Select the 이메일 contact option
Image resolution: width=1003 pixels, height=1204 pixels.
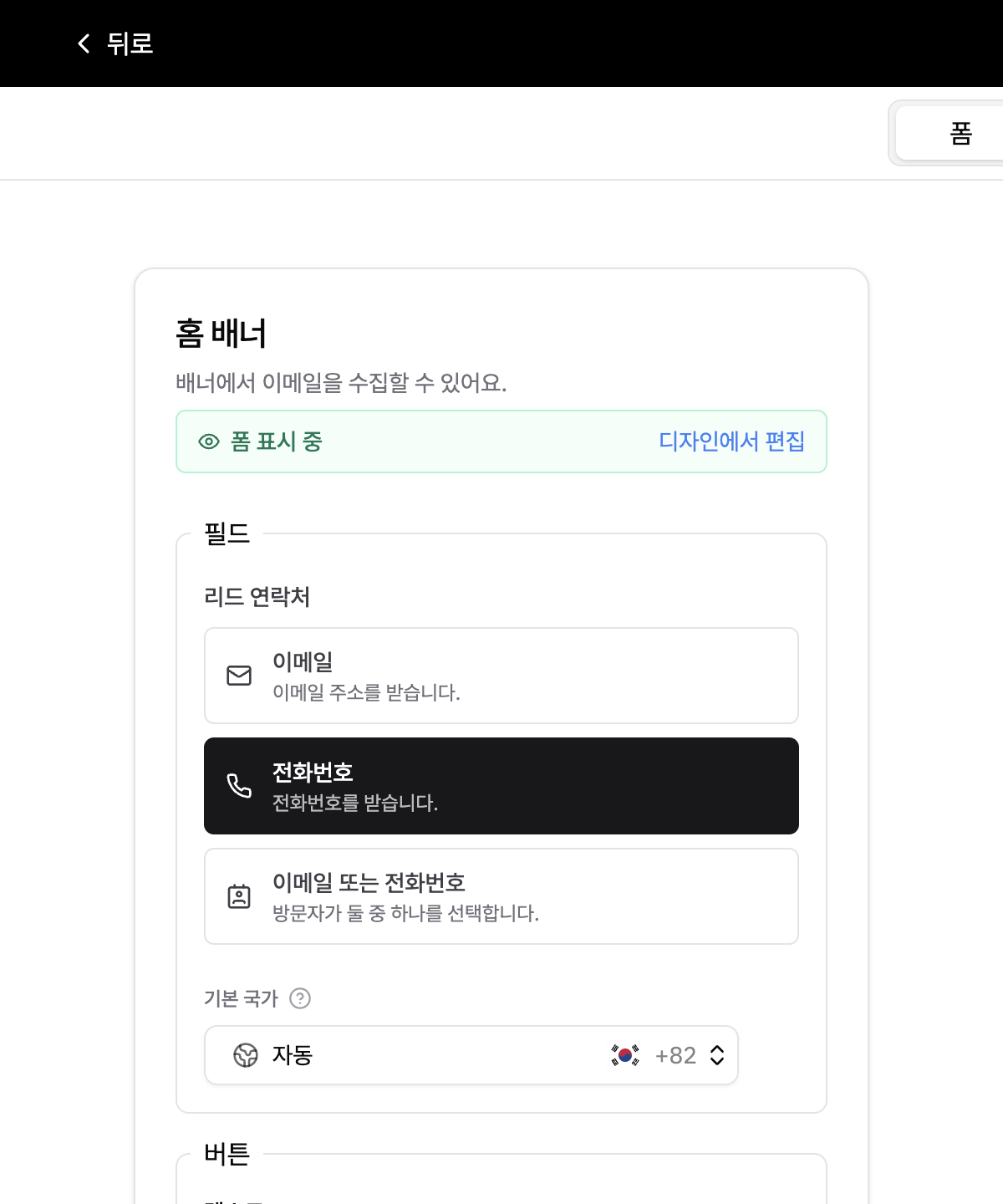501,676
